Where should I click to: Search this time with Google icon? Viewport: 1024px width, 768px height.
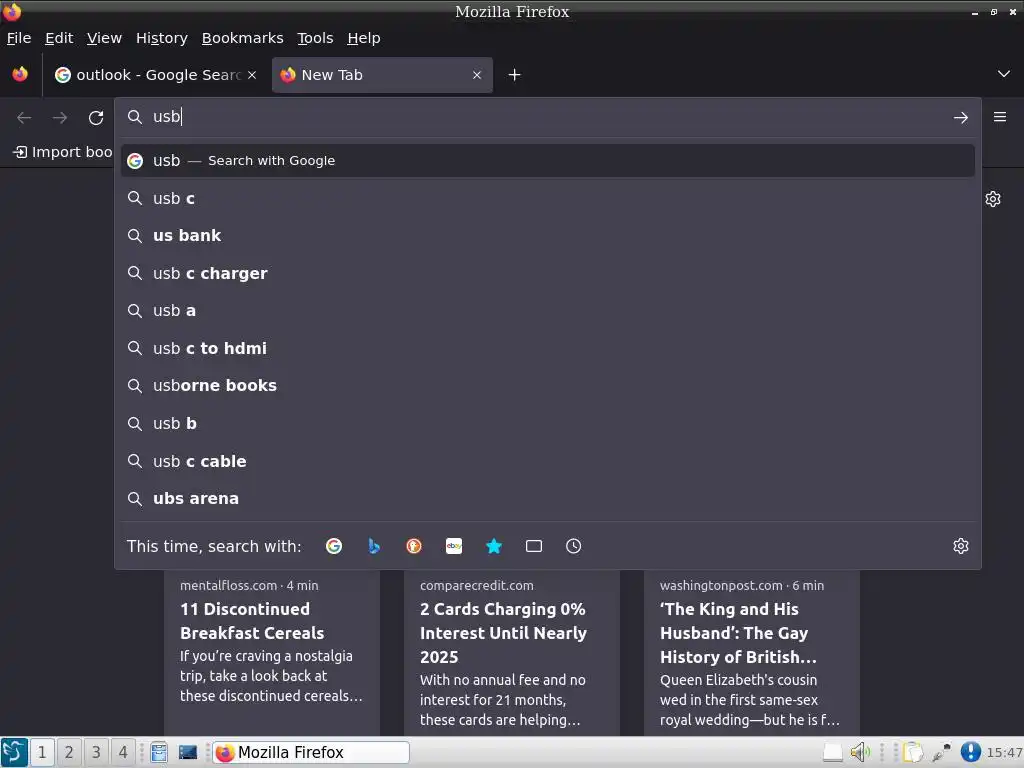(334, 546)
